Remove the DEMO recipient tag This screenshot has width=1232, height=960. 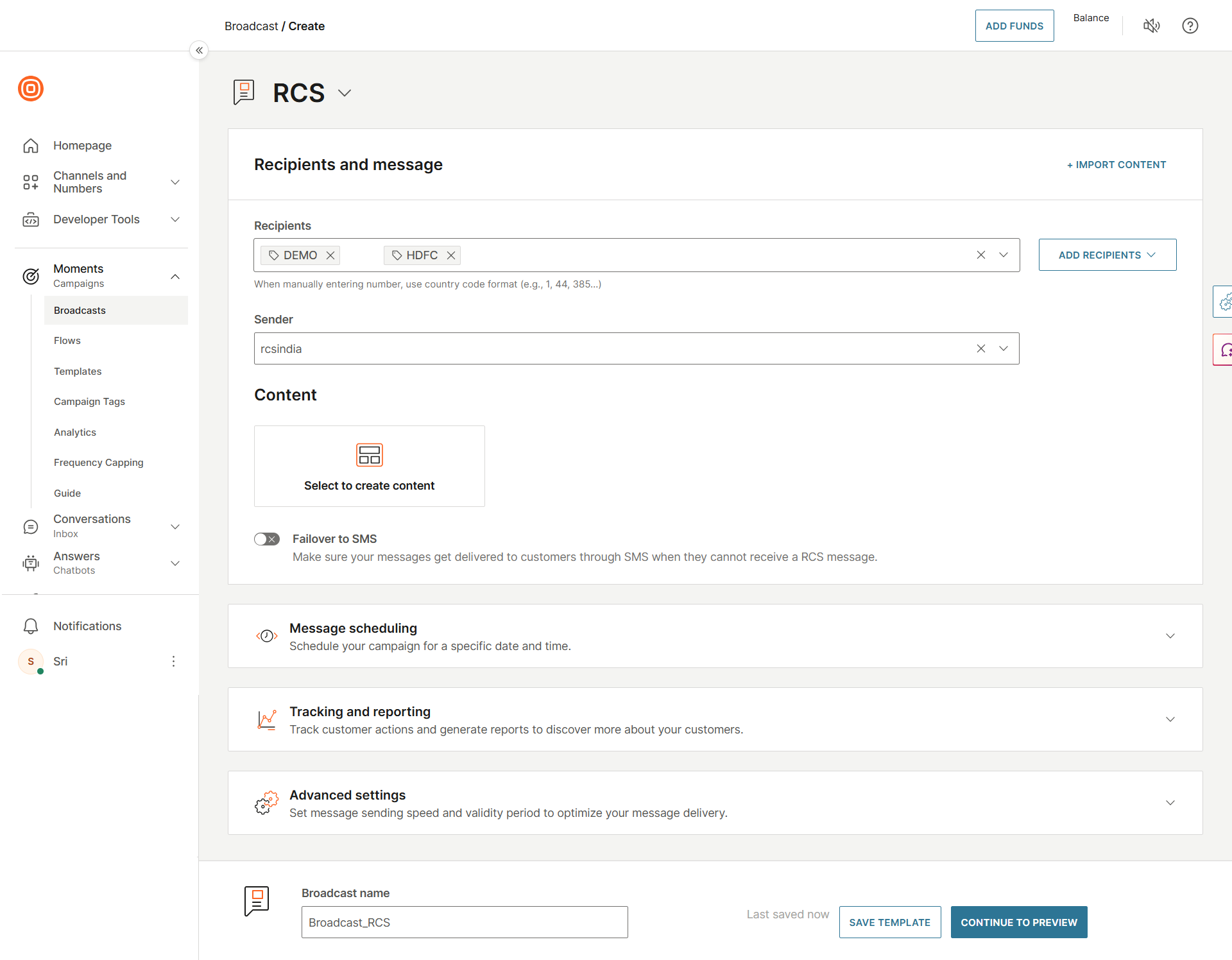(330, 255)
